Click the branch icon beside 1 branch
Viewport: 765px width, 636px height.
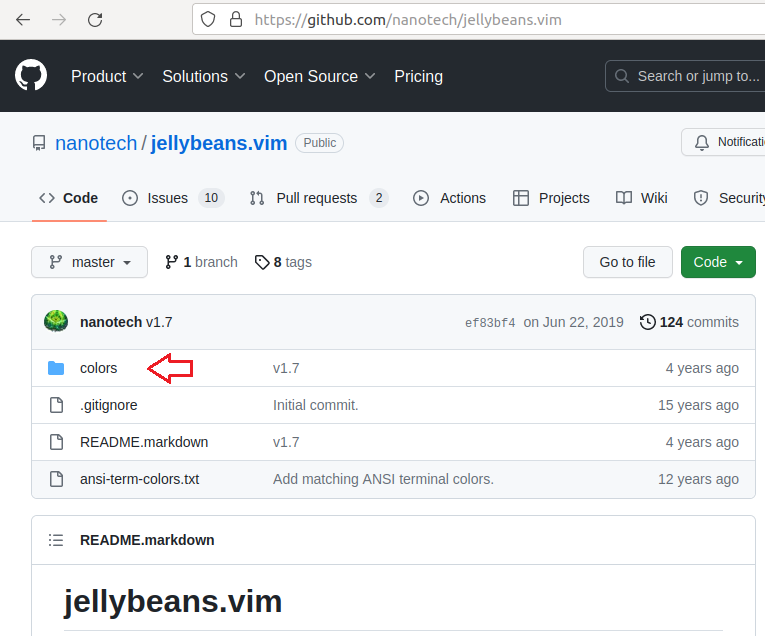click(x=171, y=262)
